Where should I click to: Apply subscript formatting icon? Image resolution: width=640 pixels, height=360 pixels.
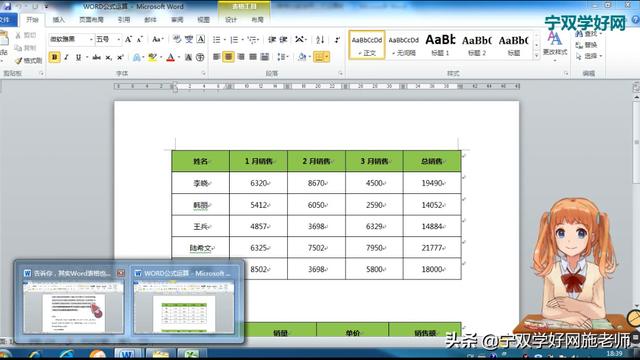[x=108, y=58]
